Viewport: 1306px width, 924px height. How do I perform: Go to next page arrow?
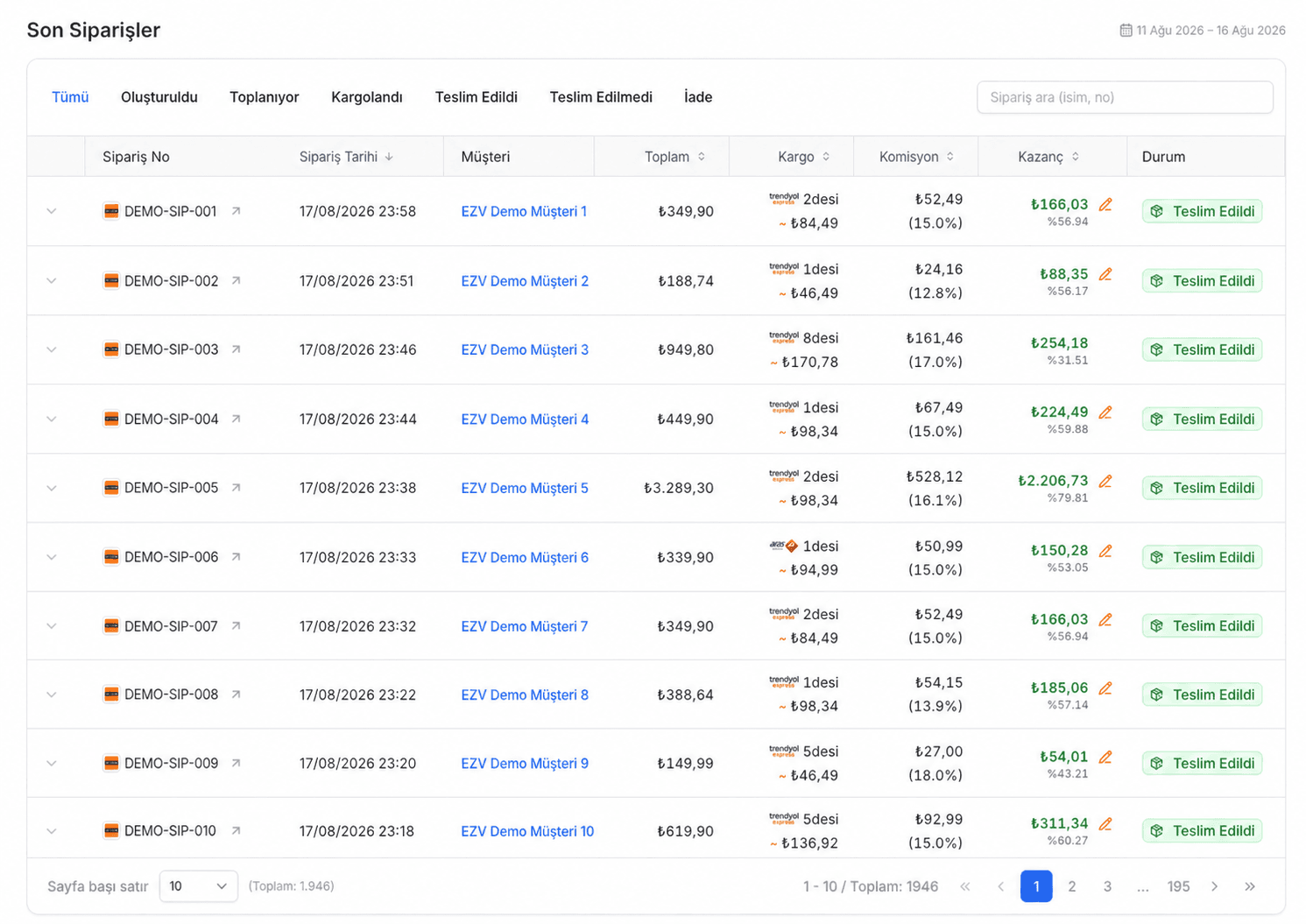tap(1214, 886)
